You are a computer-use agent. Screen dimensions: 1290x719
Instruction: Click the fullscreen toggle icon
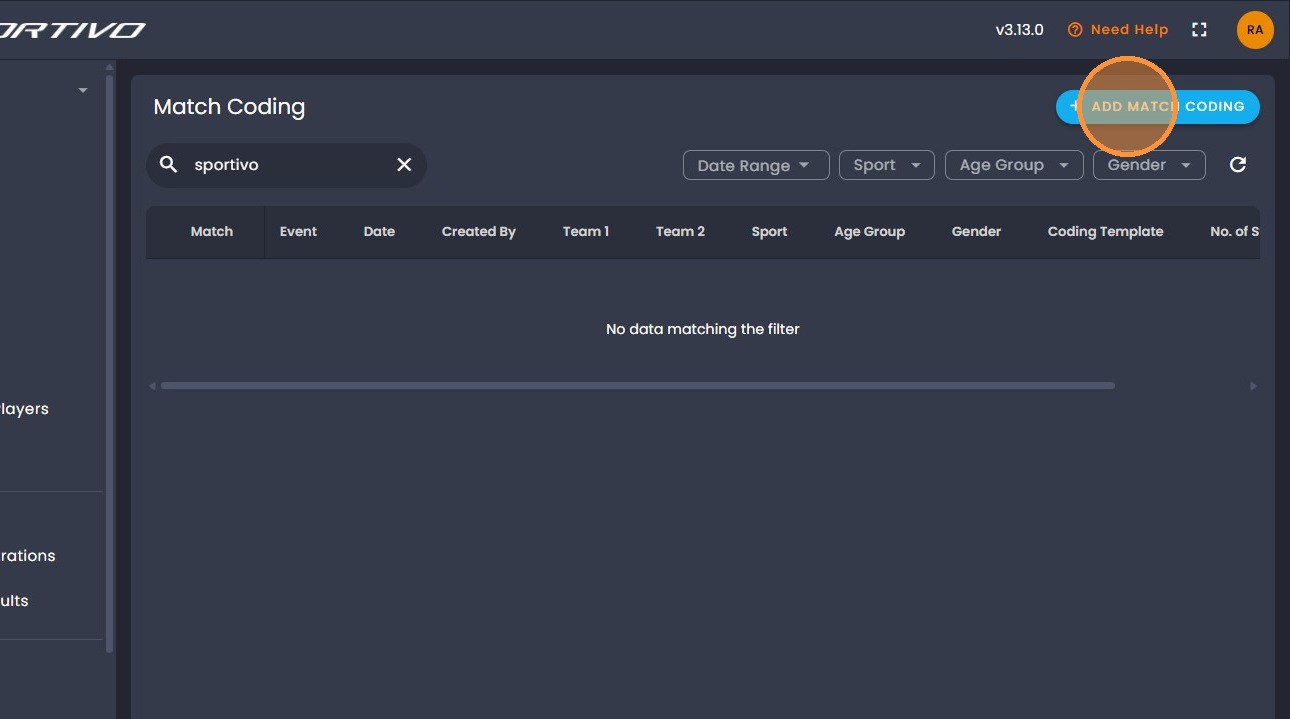pyautogui.click(x=1199, y=30)
